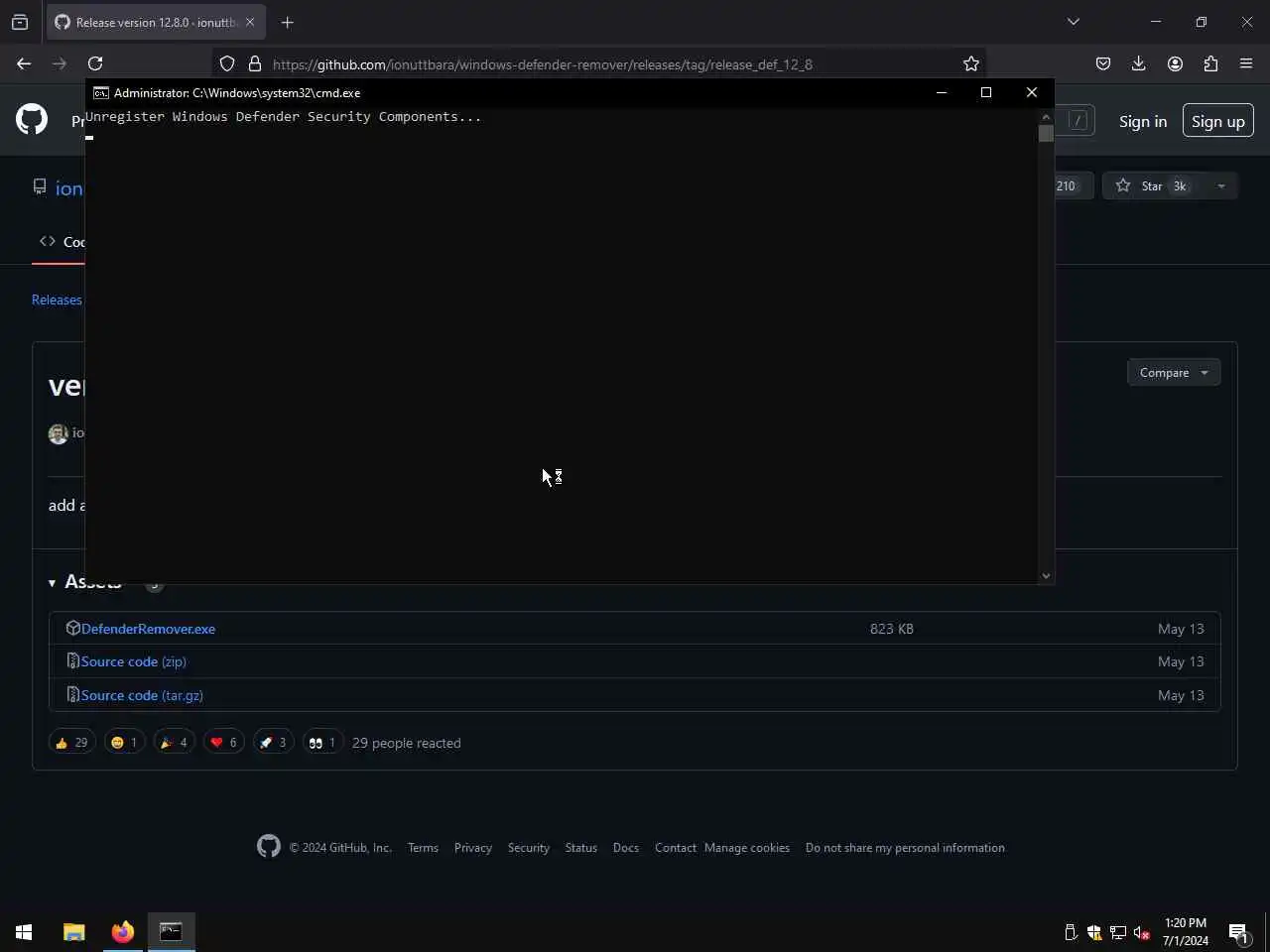Click the cmd.exe title bar icon
This screenshot has width=1270, height=952.
click(x=101, y=92)
